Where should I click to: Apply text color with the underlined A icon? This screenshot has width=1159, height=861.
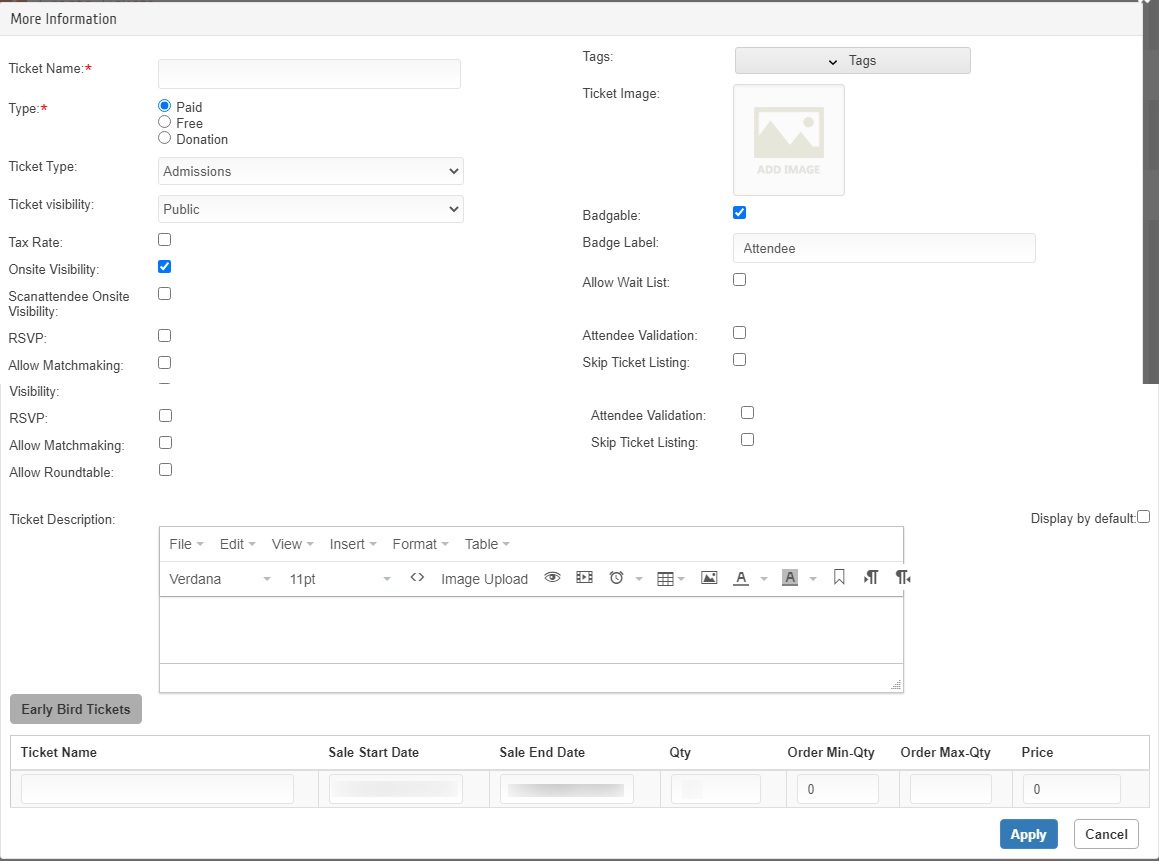click(741, 578)
